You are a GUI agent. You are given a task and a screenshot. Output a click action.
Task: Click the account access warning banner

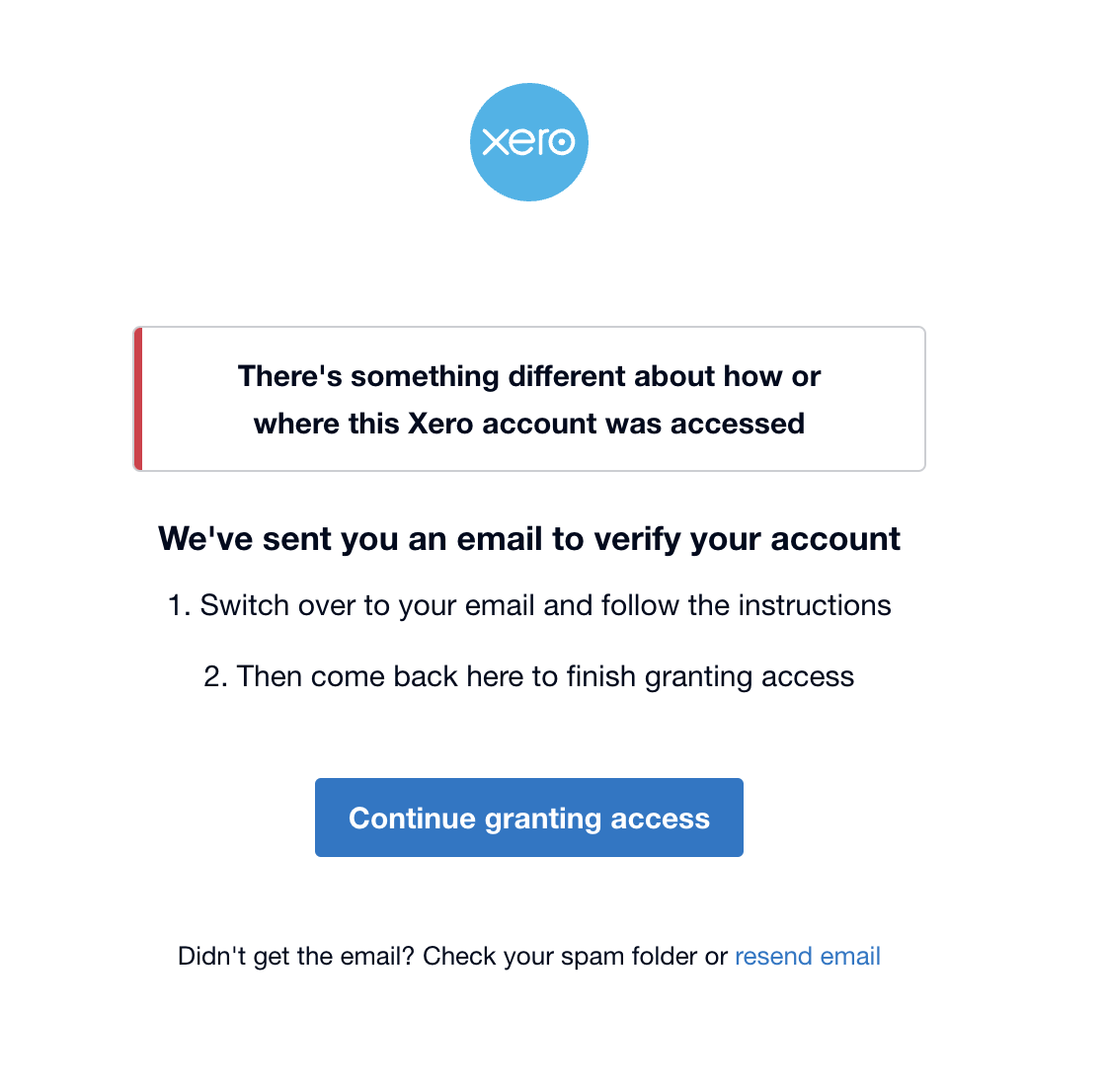[529, 398]
